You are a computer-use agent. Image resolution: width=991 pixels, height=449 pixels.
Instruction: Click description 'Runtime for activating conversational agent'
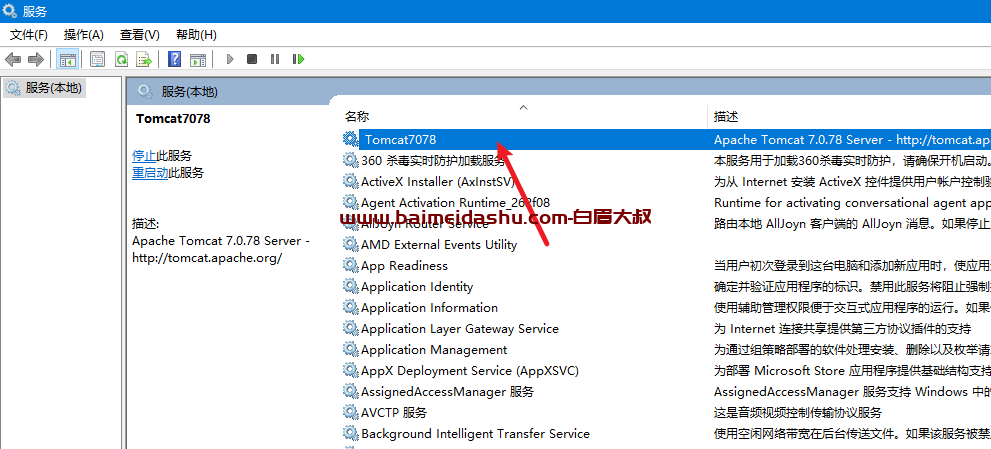(851, 203)
